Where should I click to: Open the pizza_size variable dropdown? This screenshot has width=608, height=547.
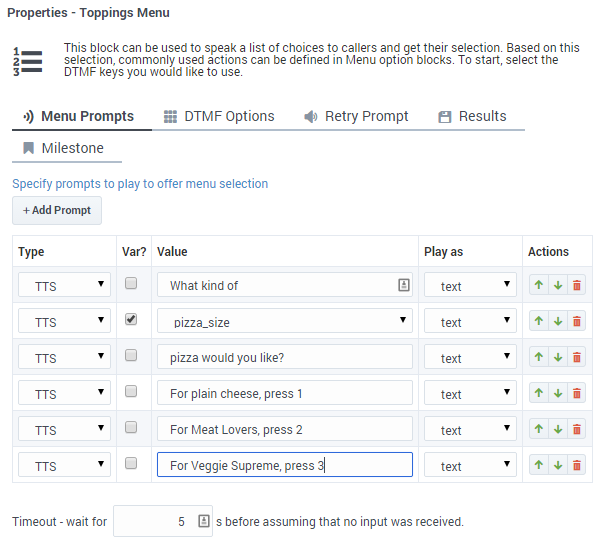point(285,321)
